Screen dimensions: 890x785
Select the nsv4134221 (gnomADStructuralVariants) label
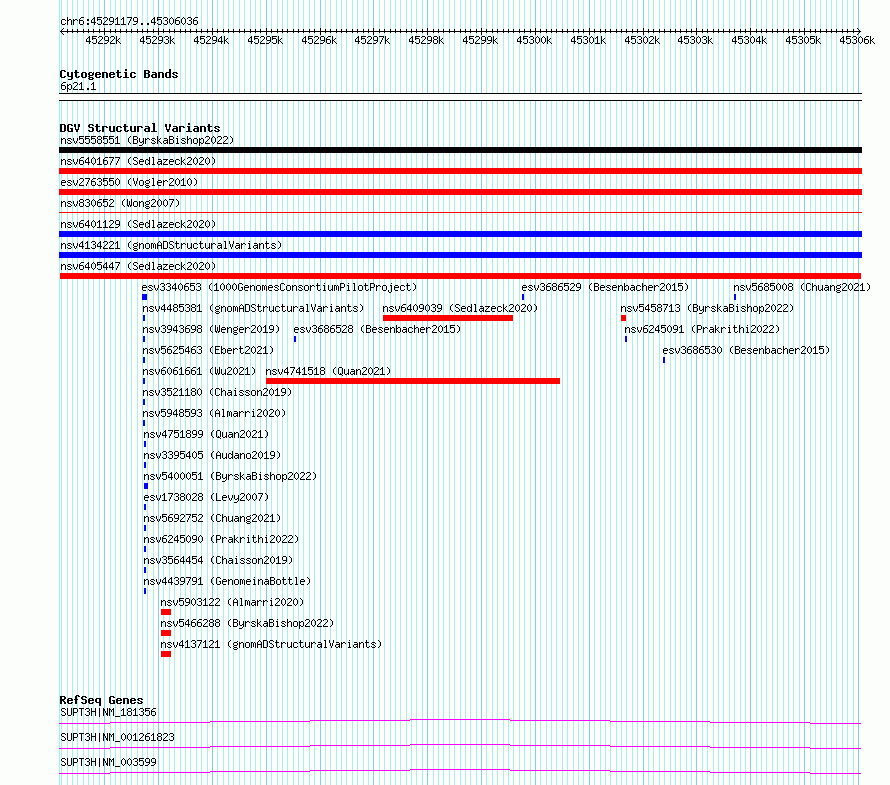[x=171, y=245]
